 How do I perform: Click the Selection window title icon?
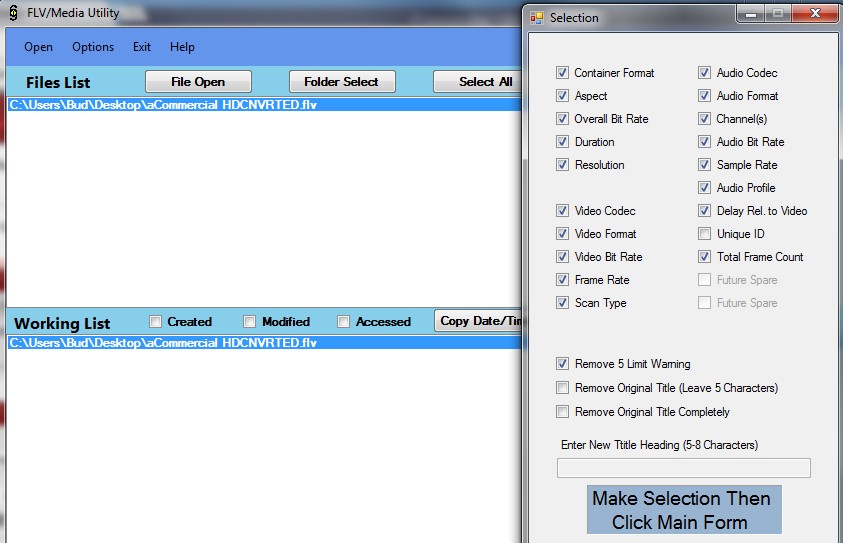(537, 18)
